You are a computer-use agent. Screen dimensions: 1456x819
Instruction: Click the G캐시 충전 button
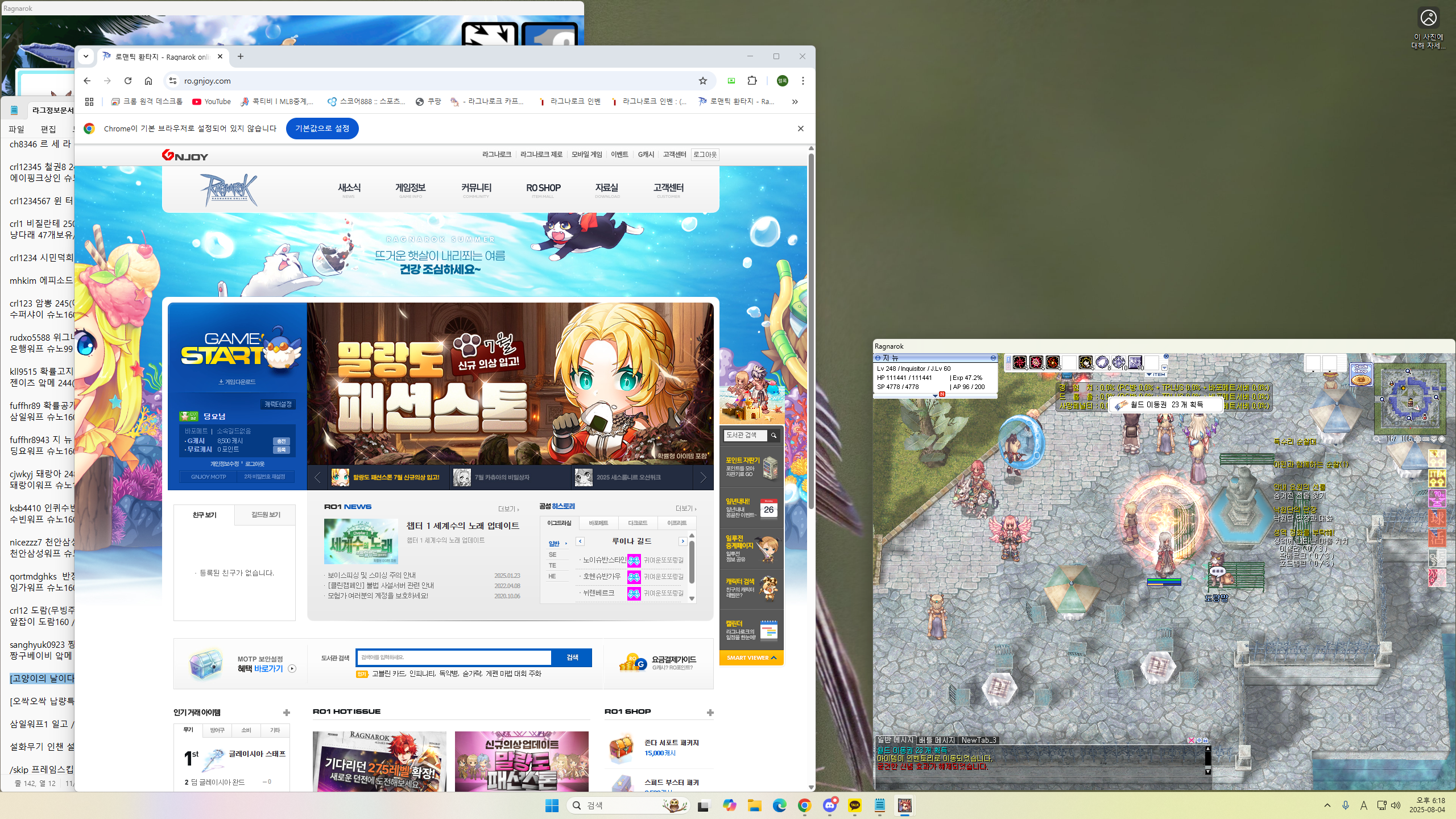281,441
